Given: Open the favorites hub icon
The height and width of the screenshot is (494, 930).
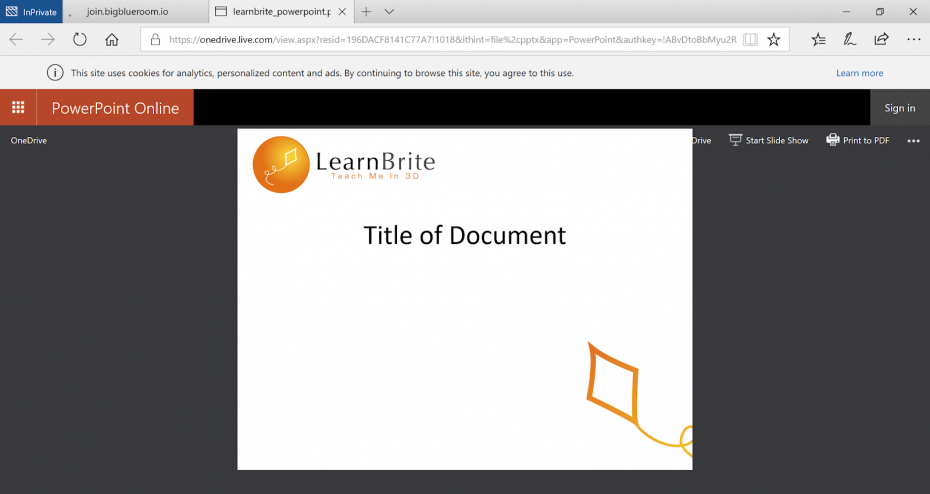Looking at the screenshot, I should point(818,40).
